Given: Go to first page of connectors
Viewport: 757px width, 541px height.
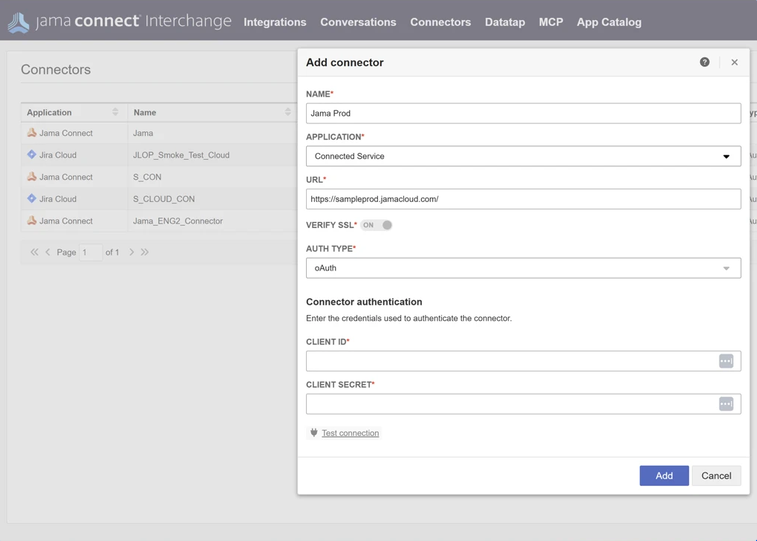Looking at the screenshot, I should [x=34, y=252].
